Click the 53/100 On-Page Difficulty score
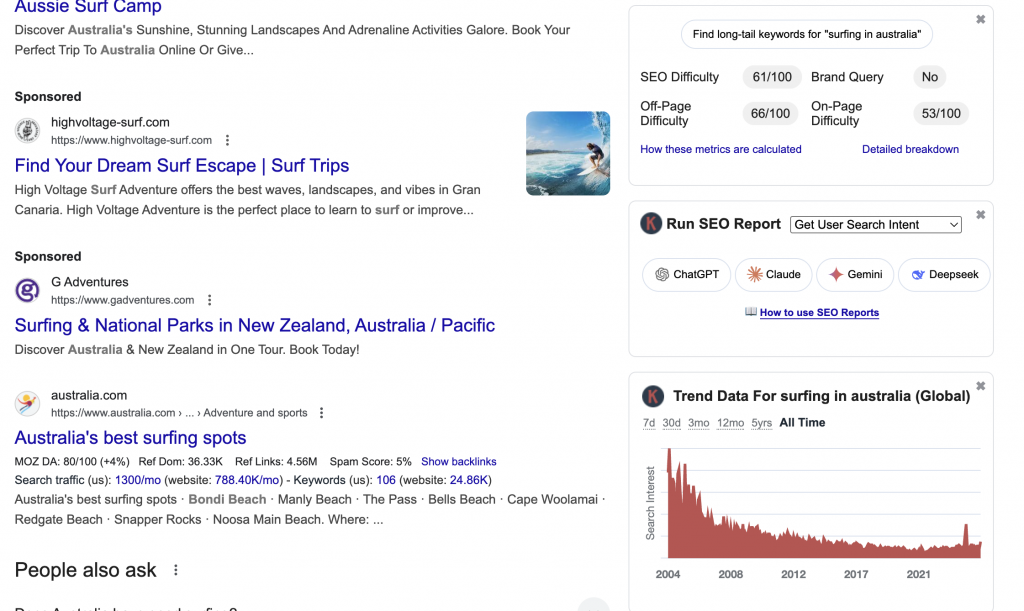 [941, 114]
